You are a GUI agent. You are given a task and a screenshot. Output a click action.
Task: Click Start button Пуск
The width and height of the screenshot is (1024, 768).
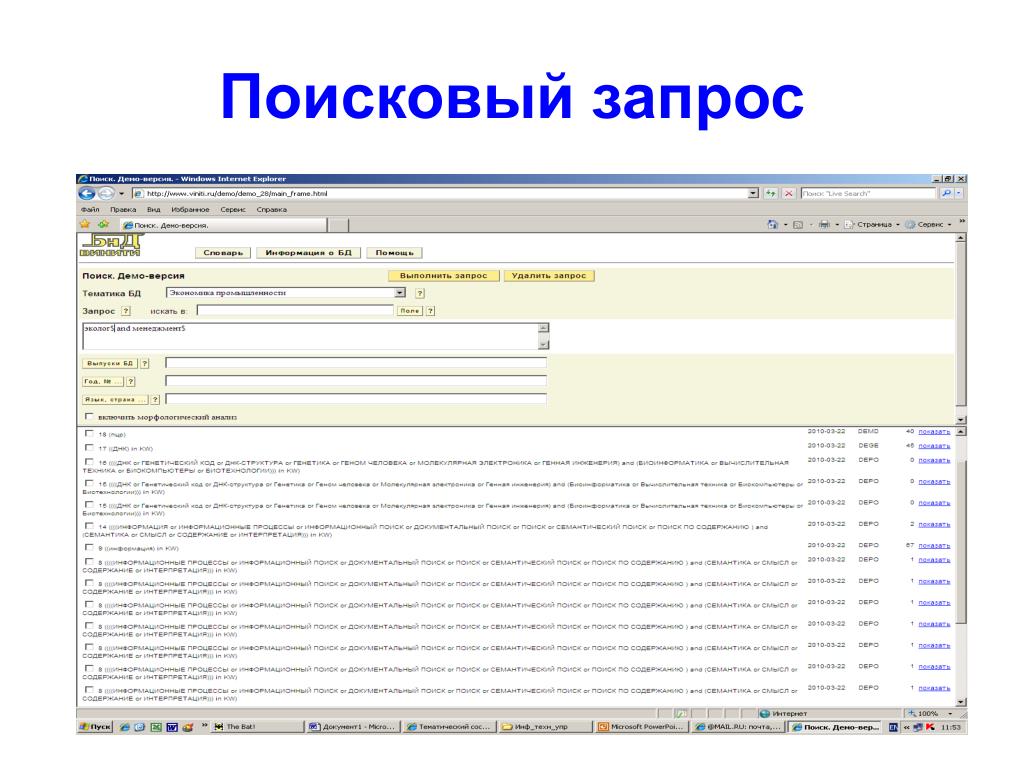(x=95, y=727)
